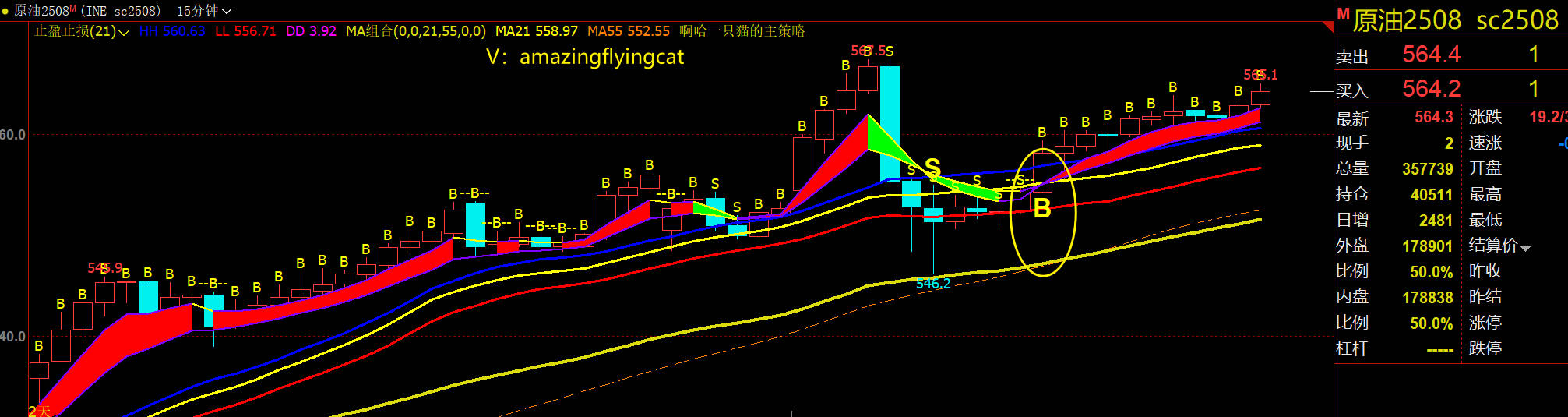Open the 结算价 dropdown arrow
Screen dimensions: 1568x417
pyautogui.click(x=1525, y=249)
